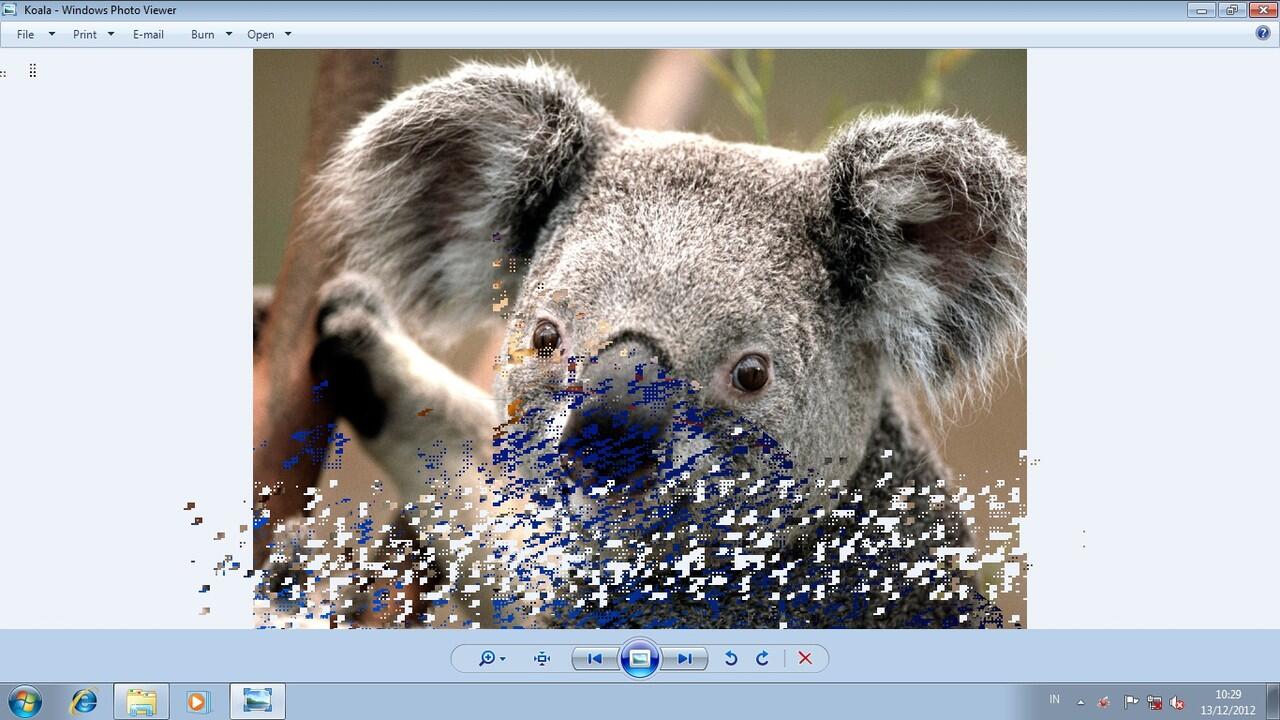Click the E-mail button
Viewport: 1280px width, 720px height.
point(148,34)
